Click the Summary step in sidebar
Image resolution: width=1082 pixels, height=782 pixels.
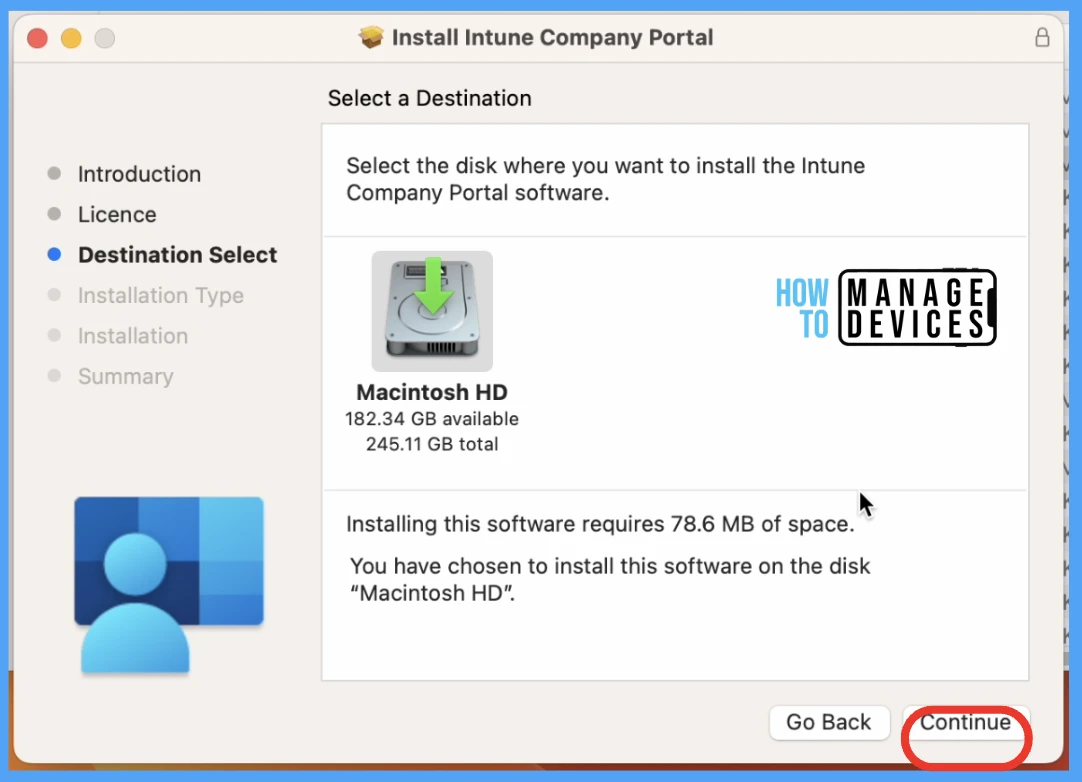[x=126, y=376]
